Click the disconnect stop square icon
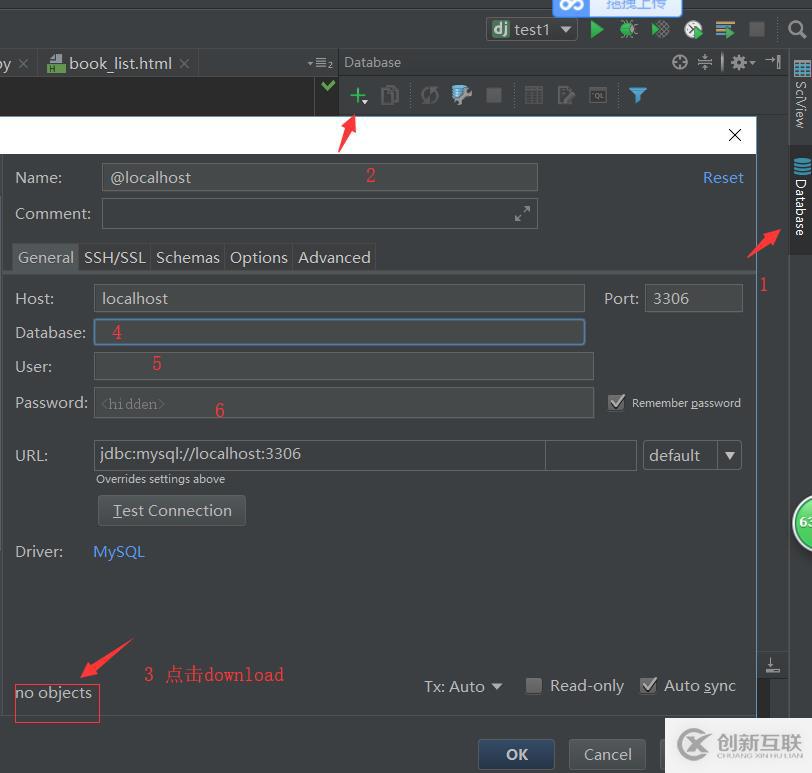 tap(494, 95)
